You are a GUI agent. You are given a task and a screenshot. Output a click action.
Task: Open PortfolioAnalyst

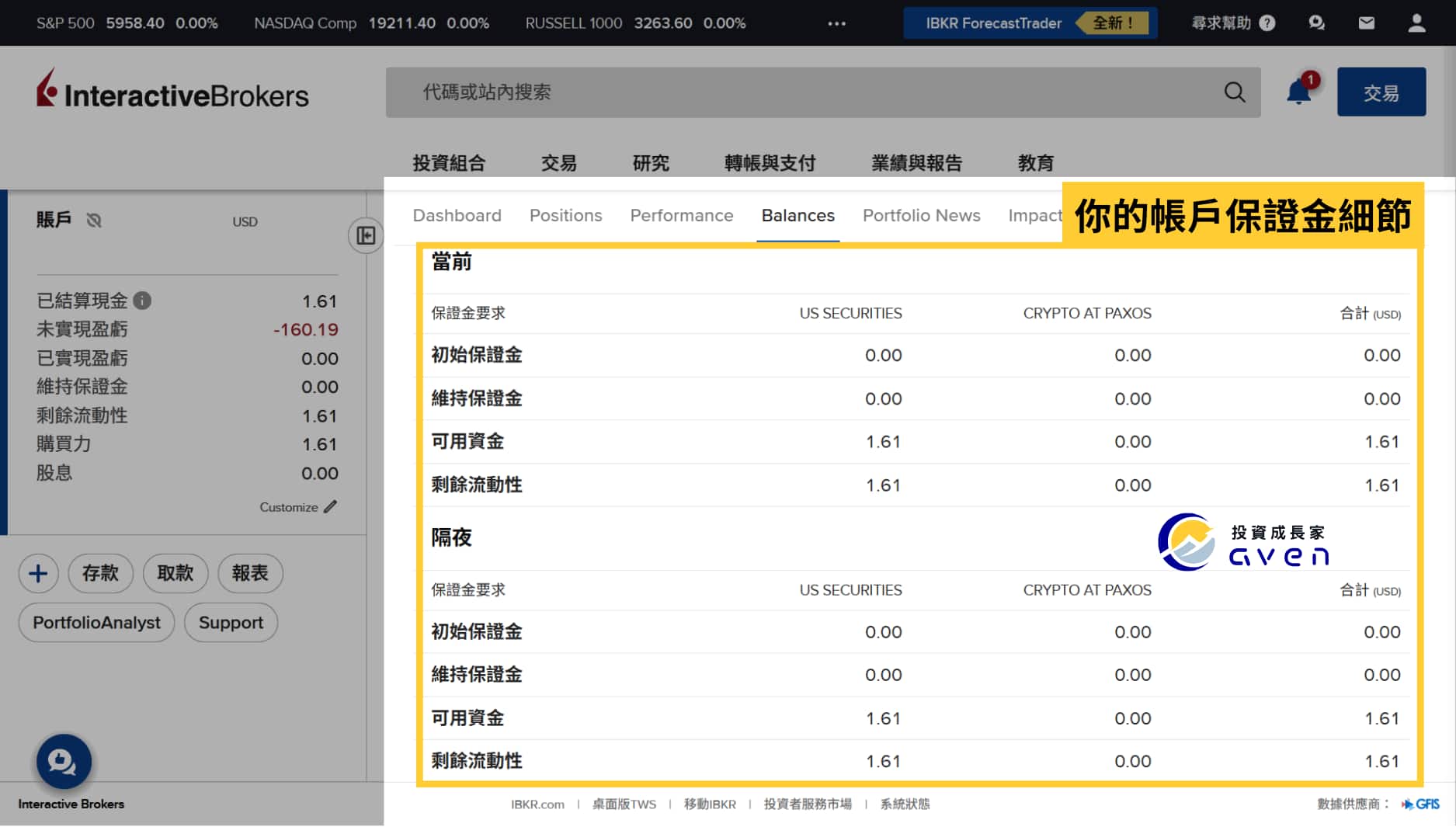coord(96,622)
